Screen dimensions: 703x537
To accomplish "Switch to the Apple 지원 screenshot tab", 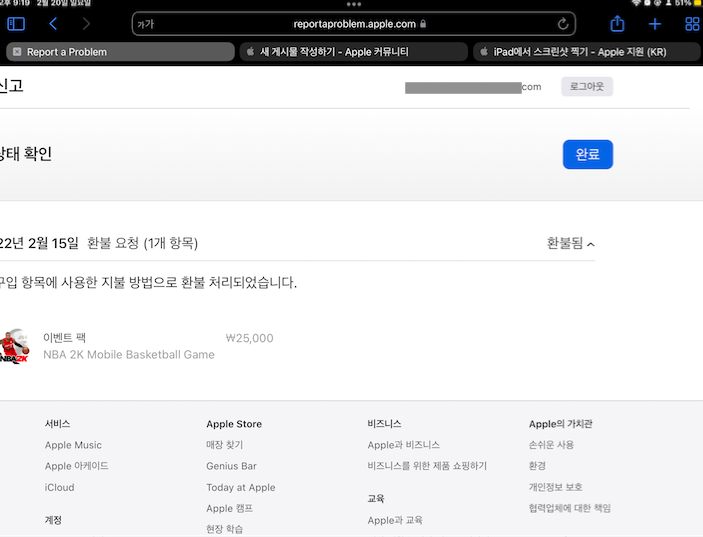I will [585, 52].
